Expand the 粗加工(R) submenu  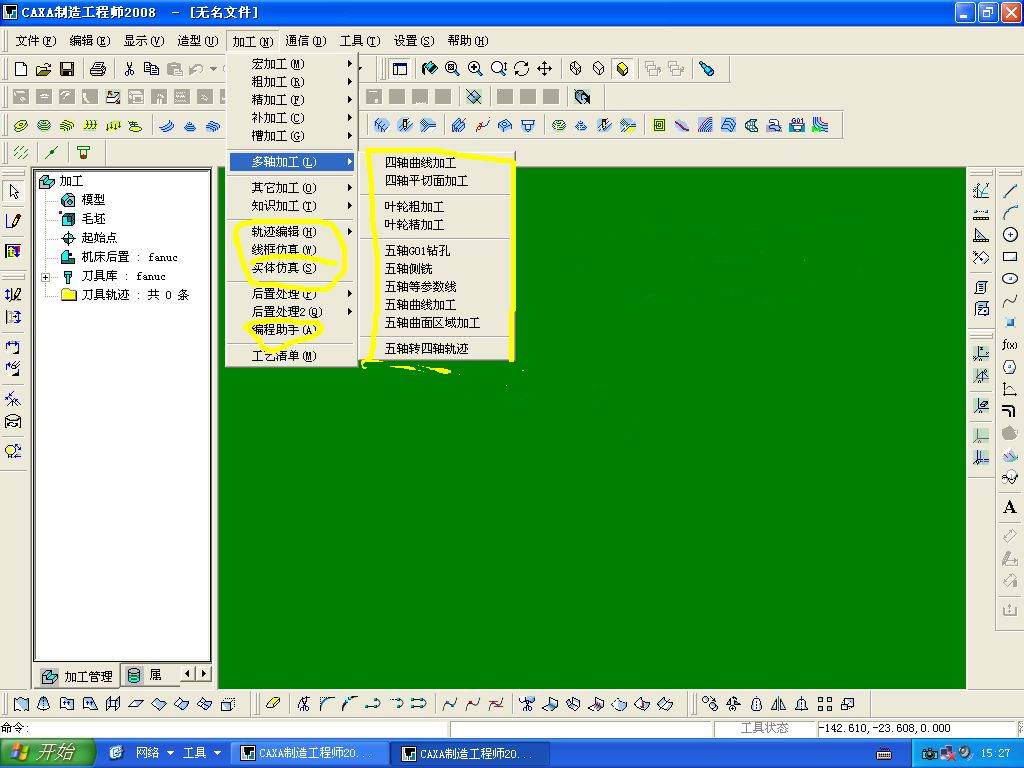click(291, 82)
